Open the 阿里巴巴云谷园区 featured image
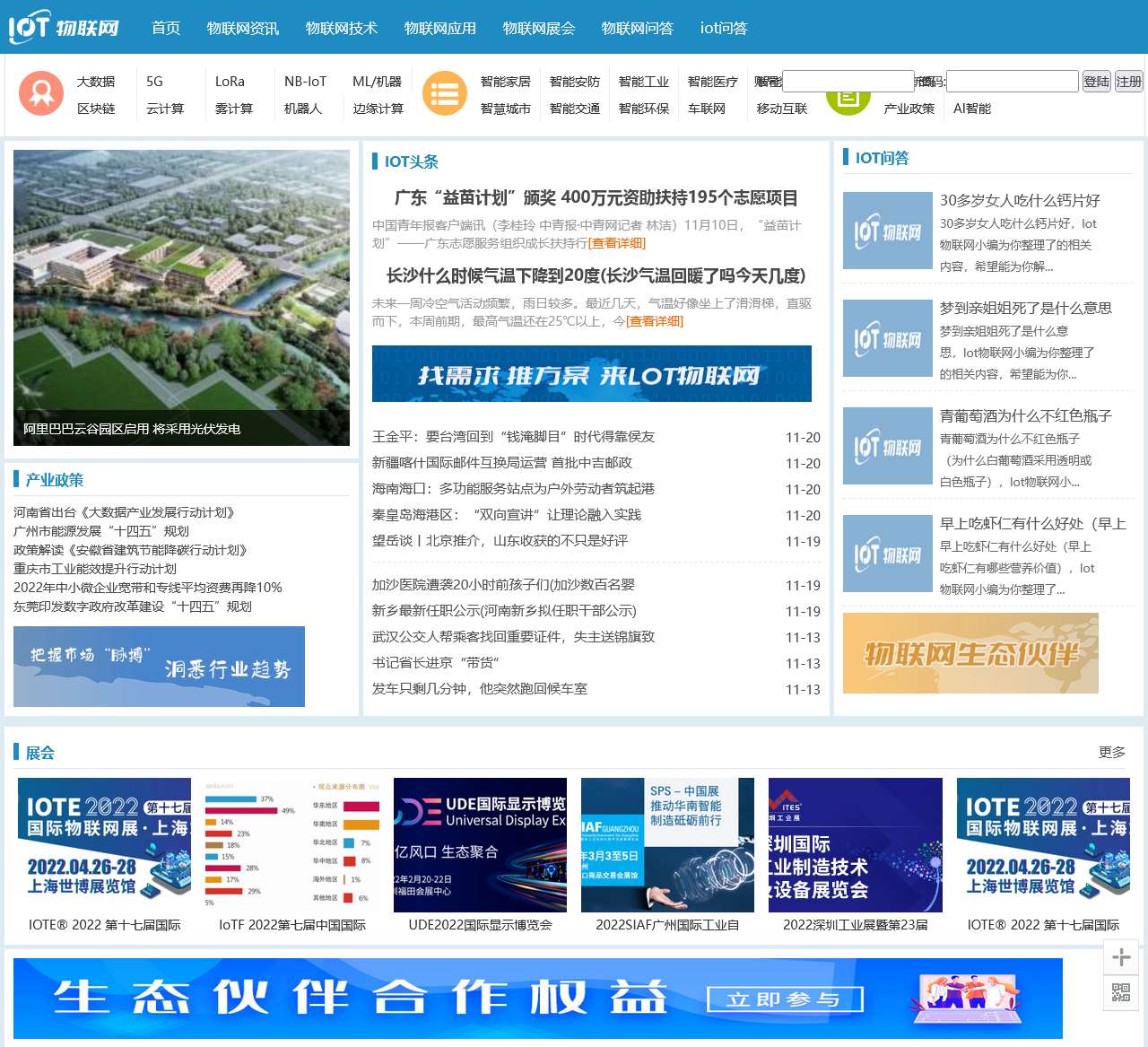This screenshot has width=1148, height=1047. click(x=181, y=298)
